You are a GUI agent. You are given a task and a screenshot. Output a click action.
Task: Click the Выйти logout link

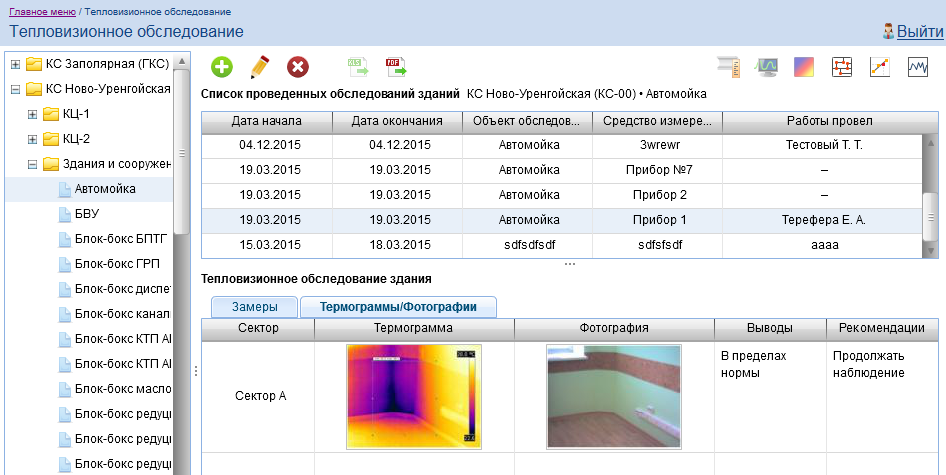920,31
